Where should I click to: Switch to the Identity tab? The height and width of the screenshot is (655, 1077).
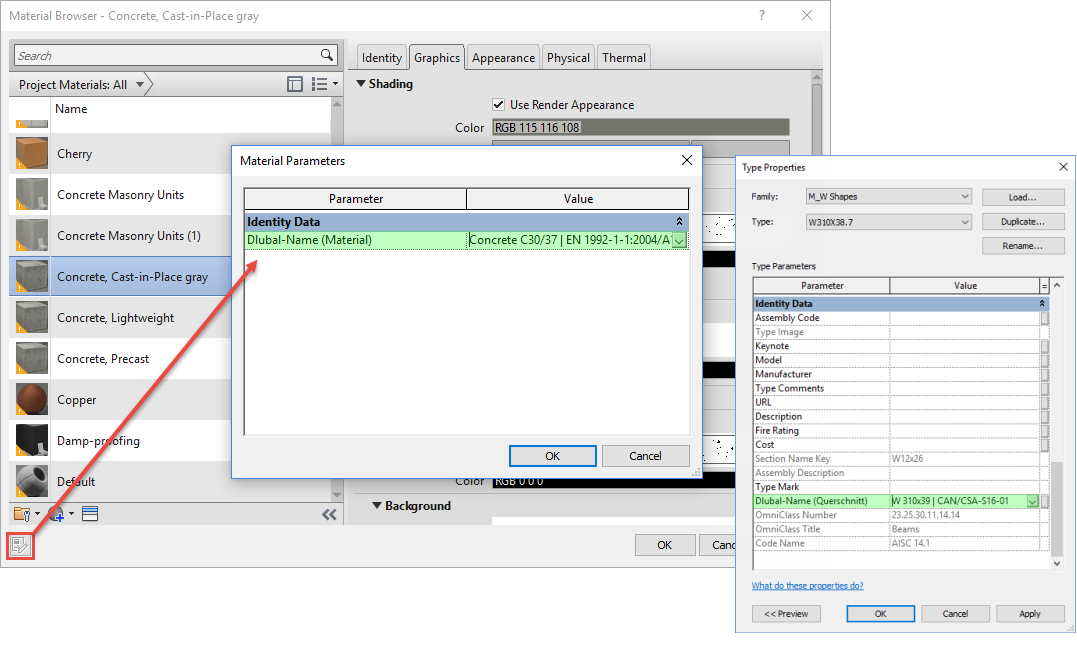[x=382, y=58]
